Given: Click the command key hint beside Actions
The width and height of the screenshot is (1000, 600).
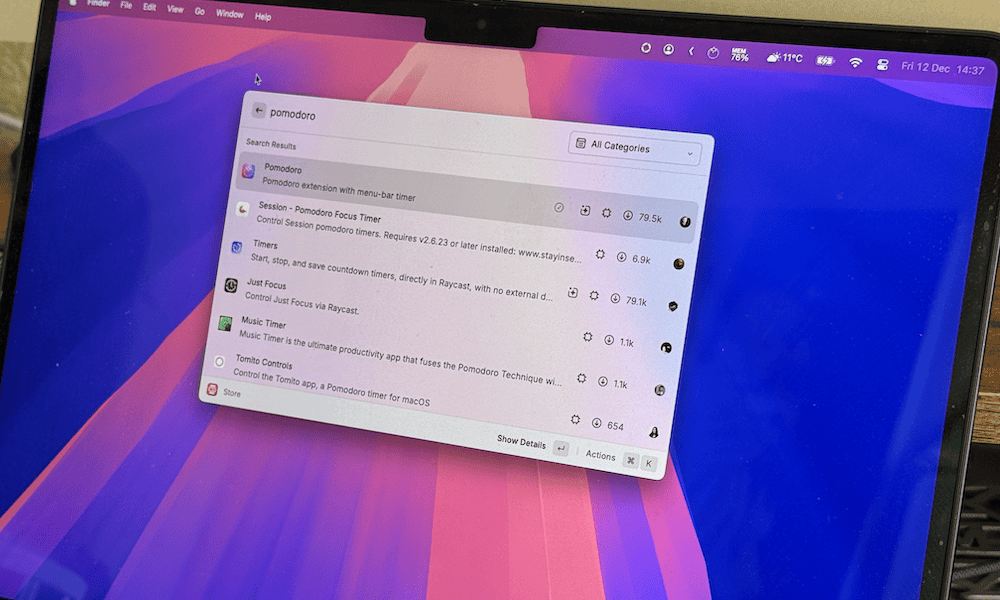Looking at the screenshot, I should [630, 460].
